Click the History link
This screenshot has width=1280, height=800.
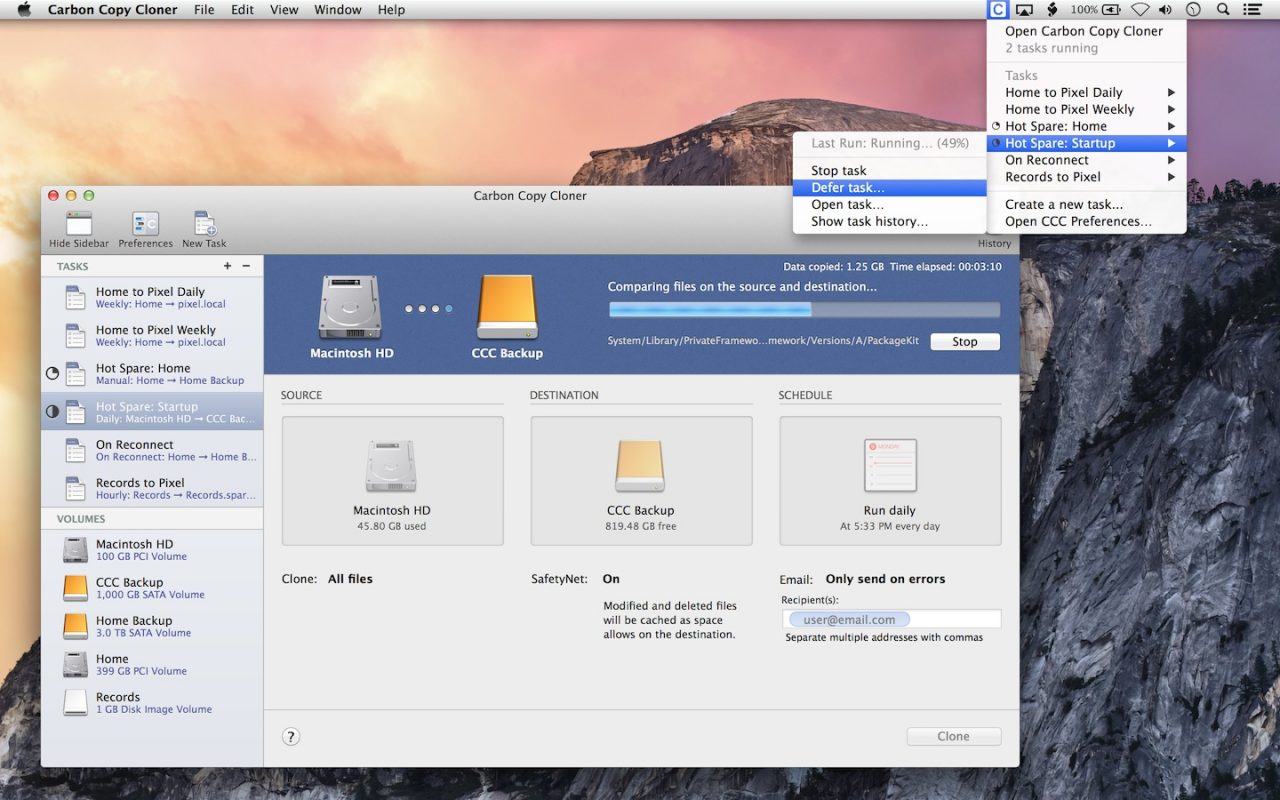pyautogui.click(x=993, y=243)
